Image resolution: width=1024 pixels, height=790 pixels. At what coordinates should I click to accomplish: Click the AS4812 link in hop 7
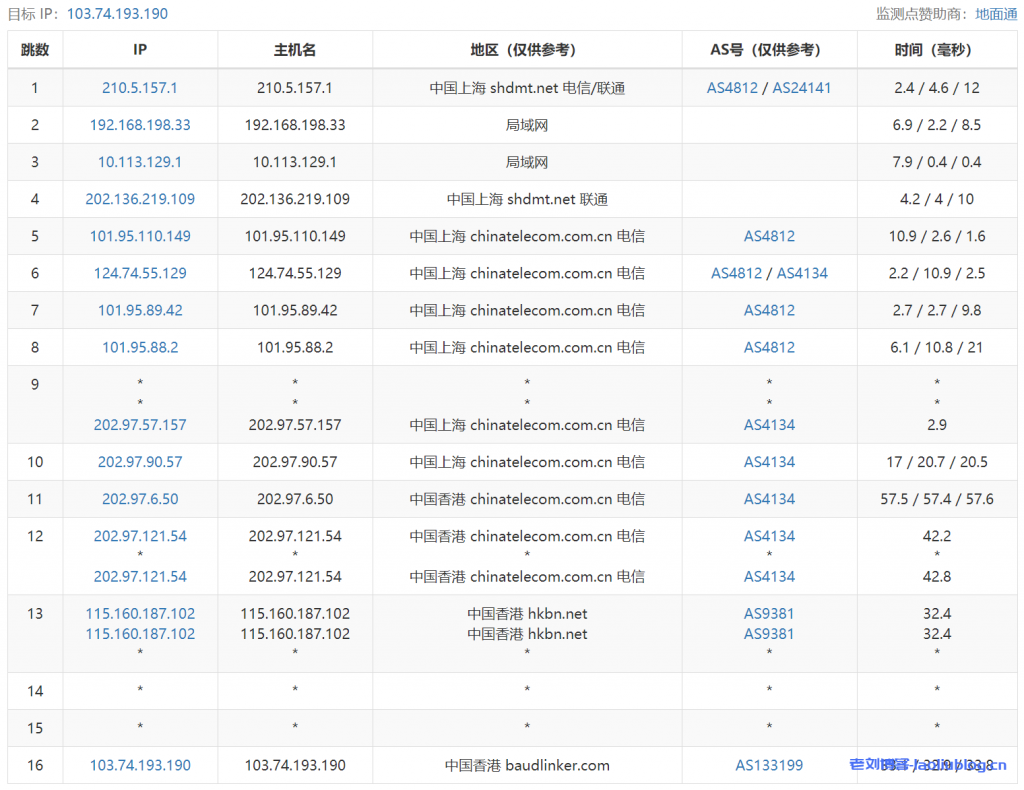[x=769, y=310]
